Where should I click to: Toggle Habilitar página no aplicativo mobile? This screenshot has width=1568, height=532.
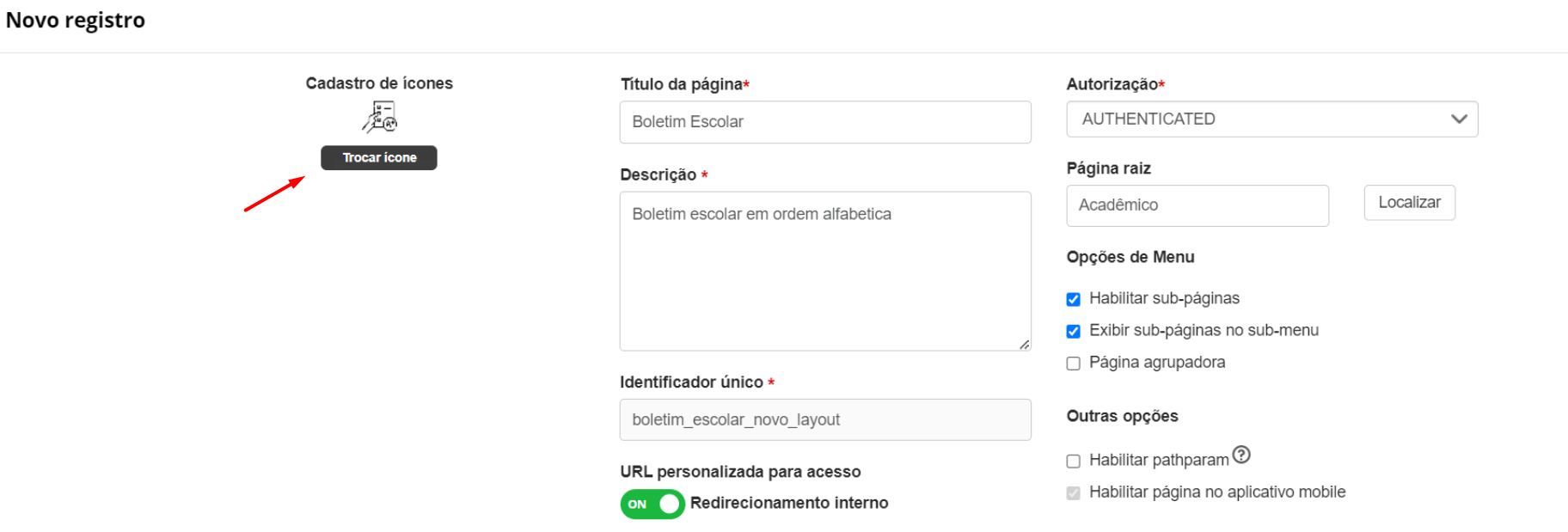point(1074,493)
